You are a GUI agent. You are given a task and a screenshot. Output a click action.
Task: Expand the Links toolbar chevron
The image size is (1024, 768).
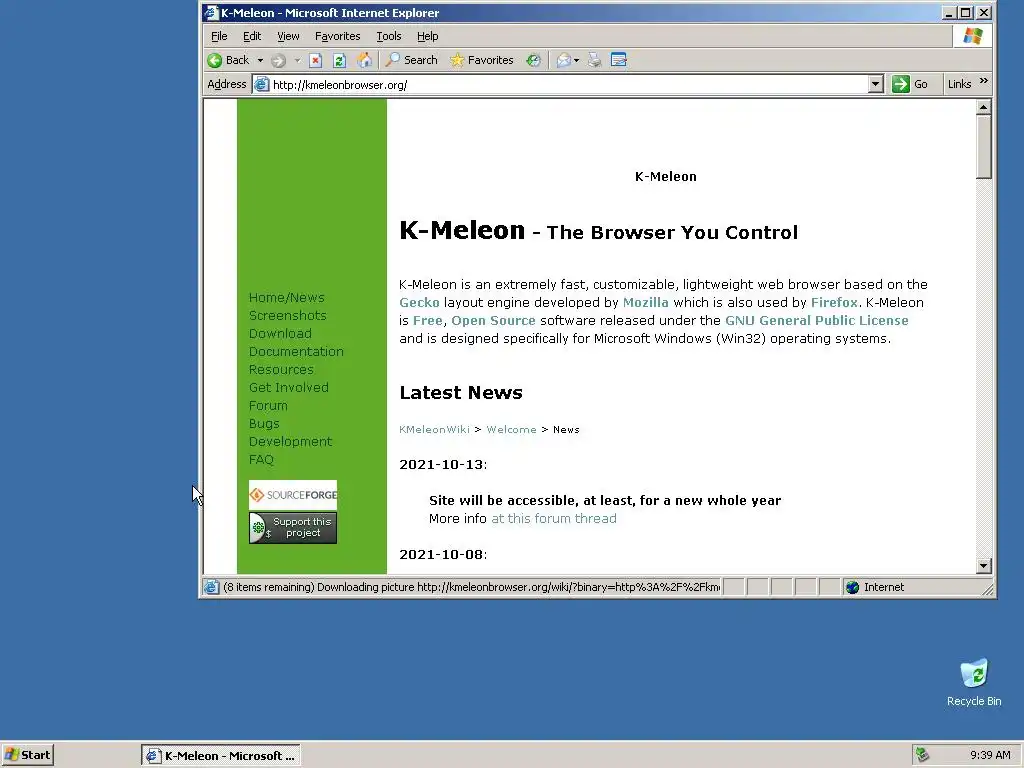[984, 82]
